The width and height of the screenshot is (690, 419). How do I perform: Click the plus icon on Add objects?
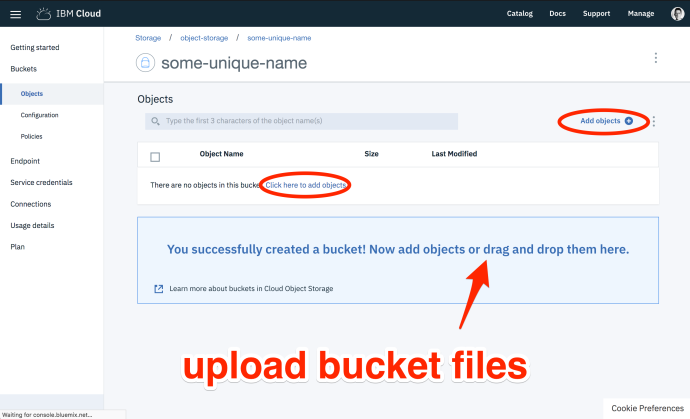pyautogui.click(x=629, y=121)
